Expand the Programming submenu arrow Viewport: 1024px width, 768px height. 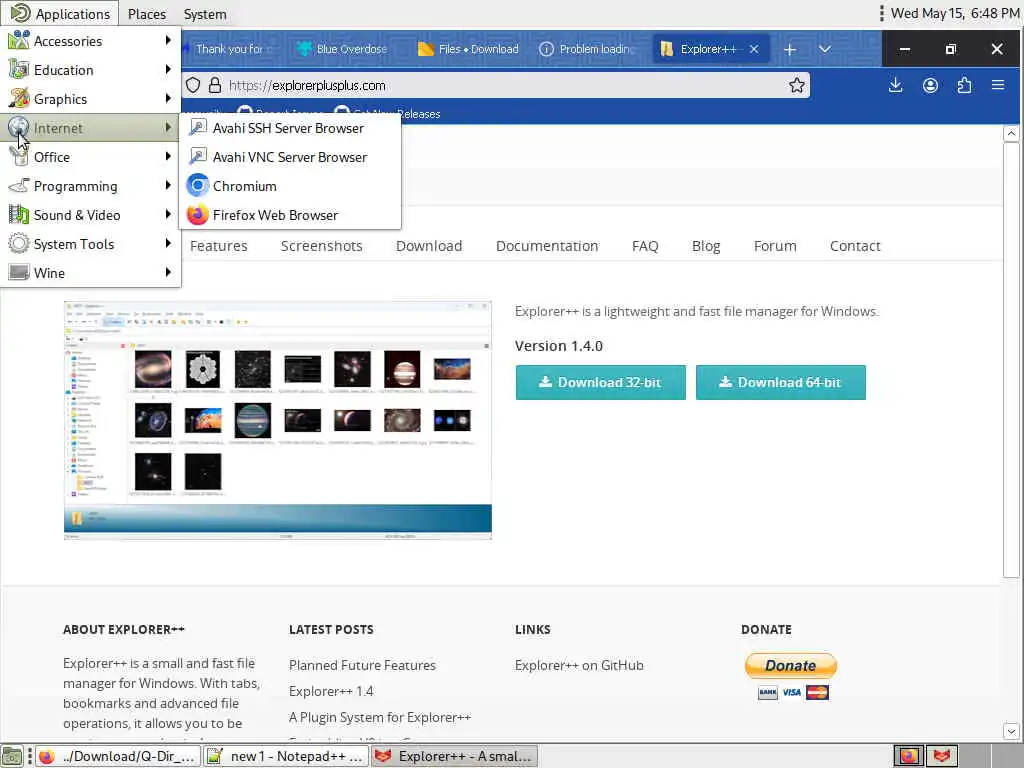[x=168, y=185]
